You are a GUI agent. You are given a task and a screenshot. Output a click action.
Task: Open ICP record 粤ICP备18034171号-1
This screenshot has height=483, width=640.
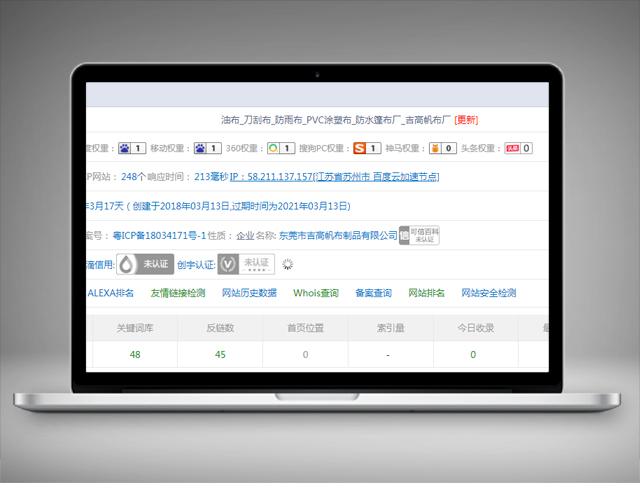[x=159, y=236]
